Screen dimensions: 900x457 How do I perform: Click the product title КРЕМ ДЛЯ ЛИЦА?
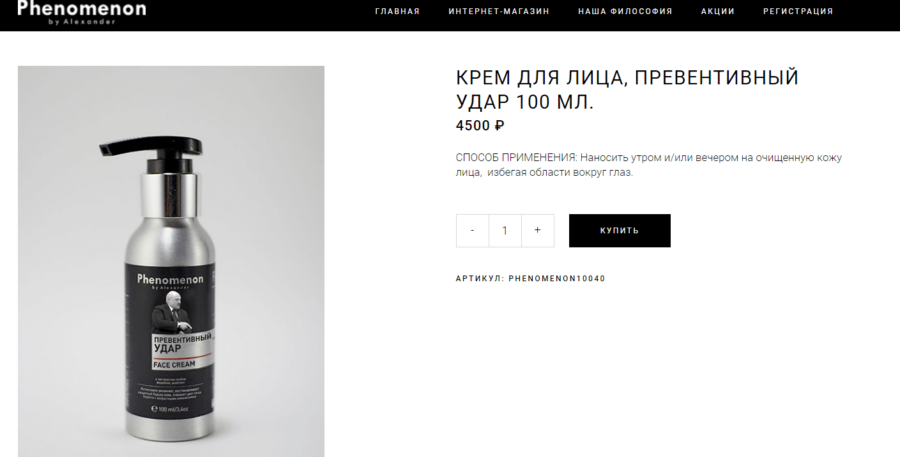pos(627,89)
